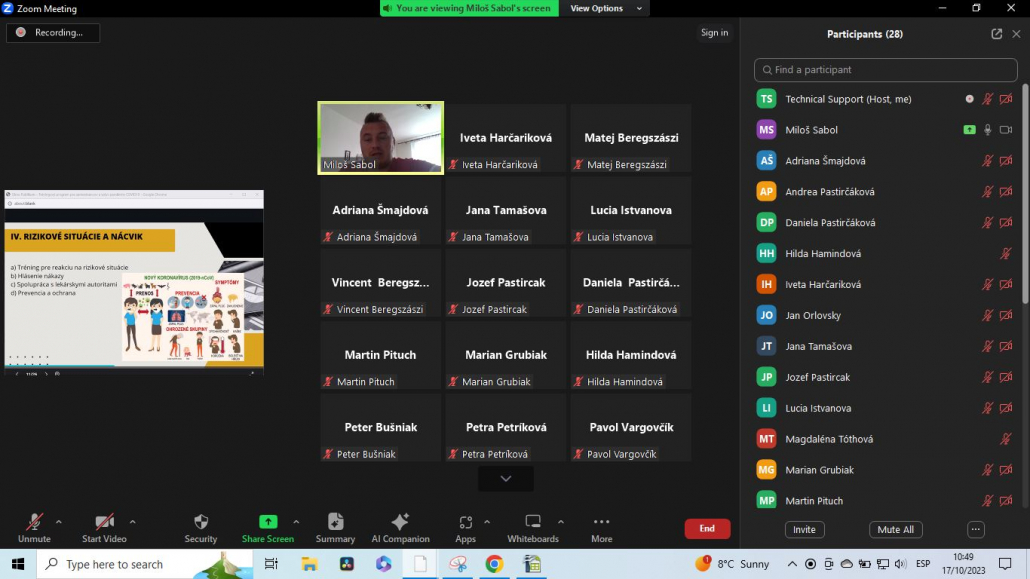Image resolution: width=1030 pixels, height=579 pixels.
Task: Open the Security shield icon
Action: tap(200, 522)
